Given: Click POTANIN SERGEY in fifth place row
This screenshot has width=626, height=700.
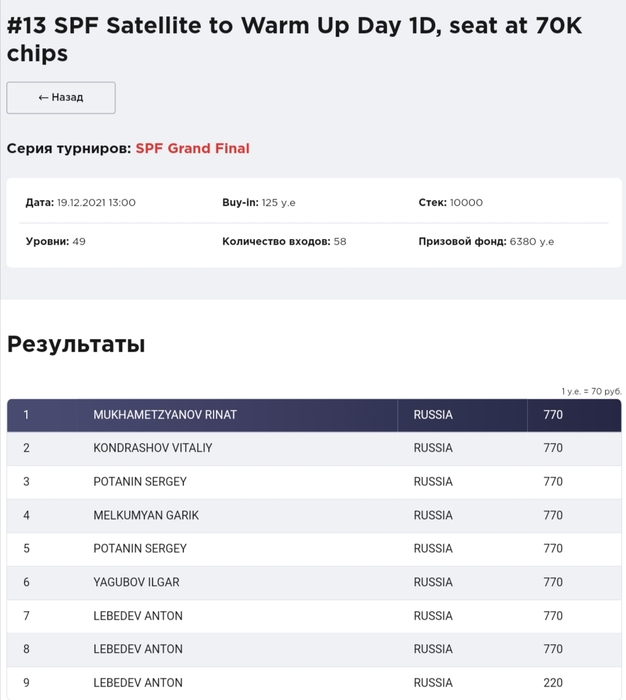Looking at the screenshot, I should pyautogui.click(x=140, y=549).
